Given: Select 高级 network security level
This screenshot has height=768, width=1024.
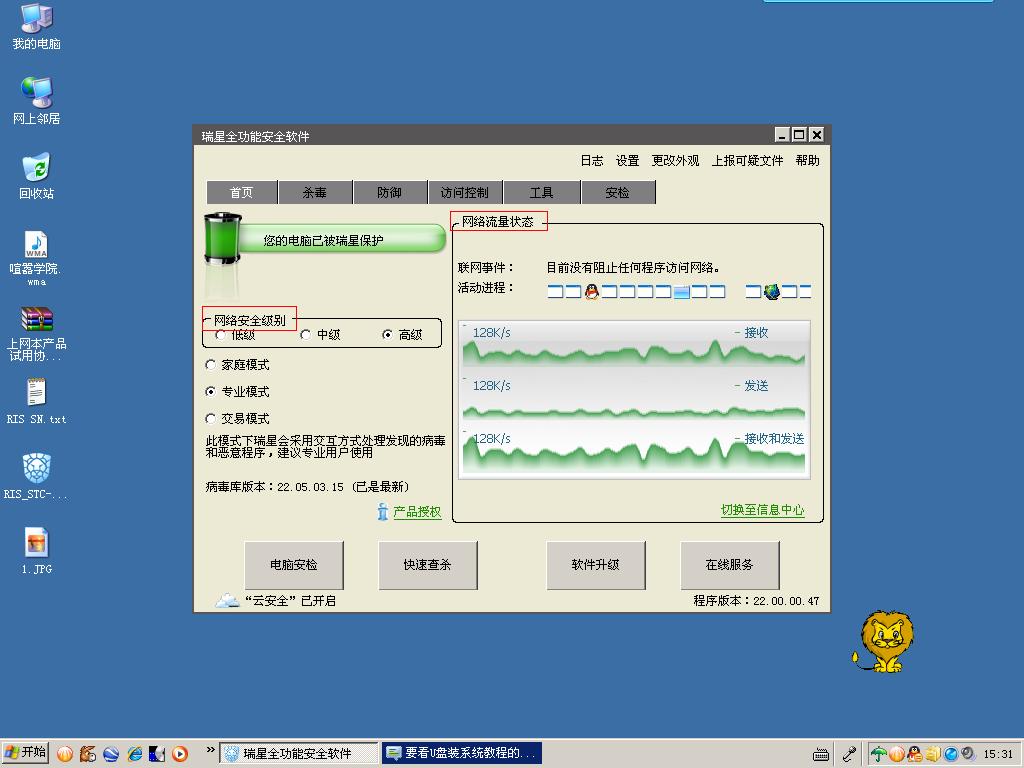Looking at the screenshot, I should pyautogui.click(x=402, y=335).
